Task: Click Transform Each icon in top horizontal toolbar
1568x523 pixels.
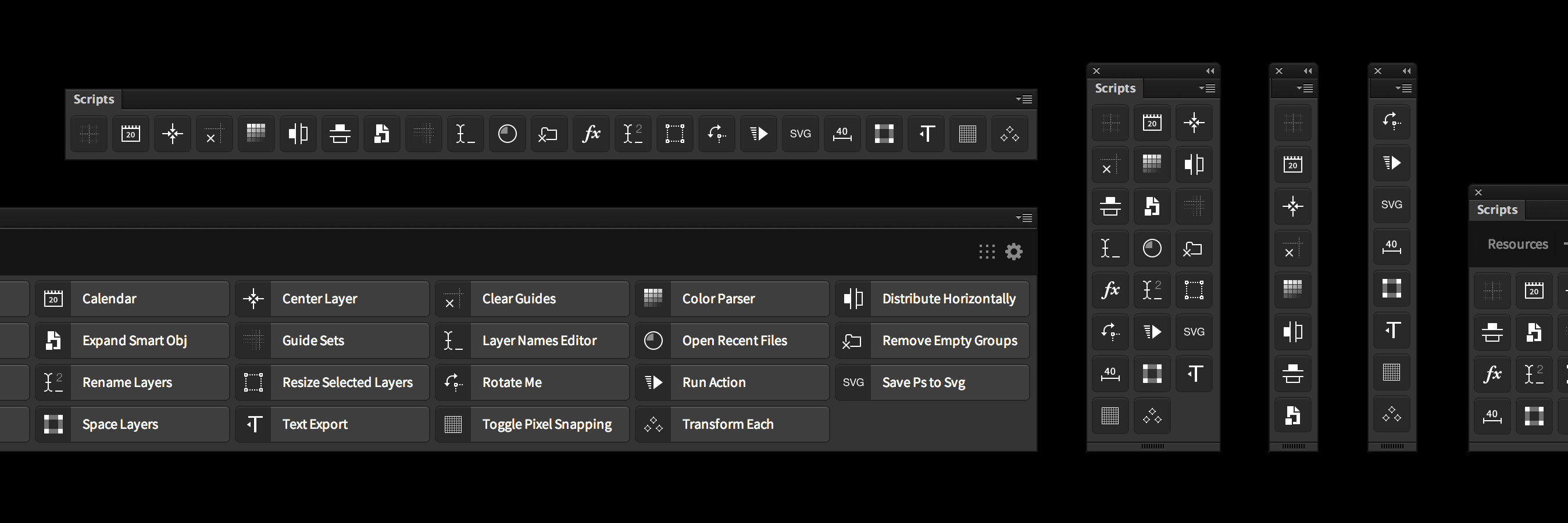Action: [x=1010, y=134]
